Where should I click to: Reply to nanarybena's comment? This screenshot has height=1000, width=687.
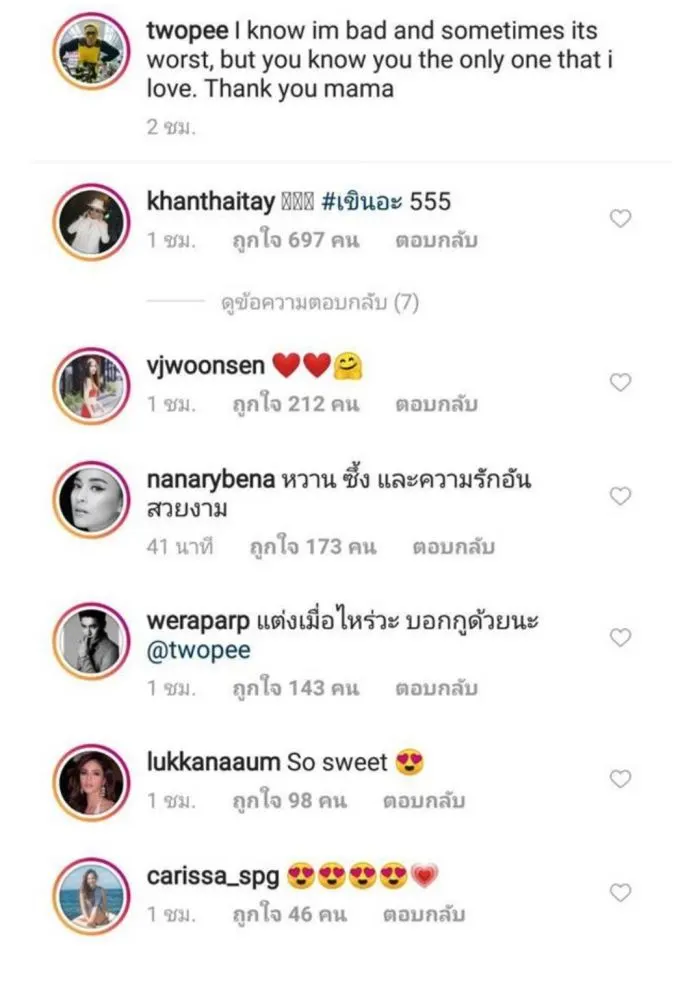454,547
